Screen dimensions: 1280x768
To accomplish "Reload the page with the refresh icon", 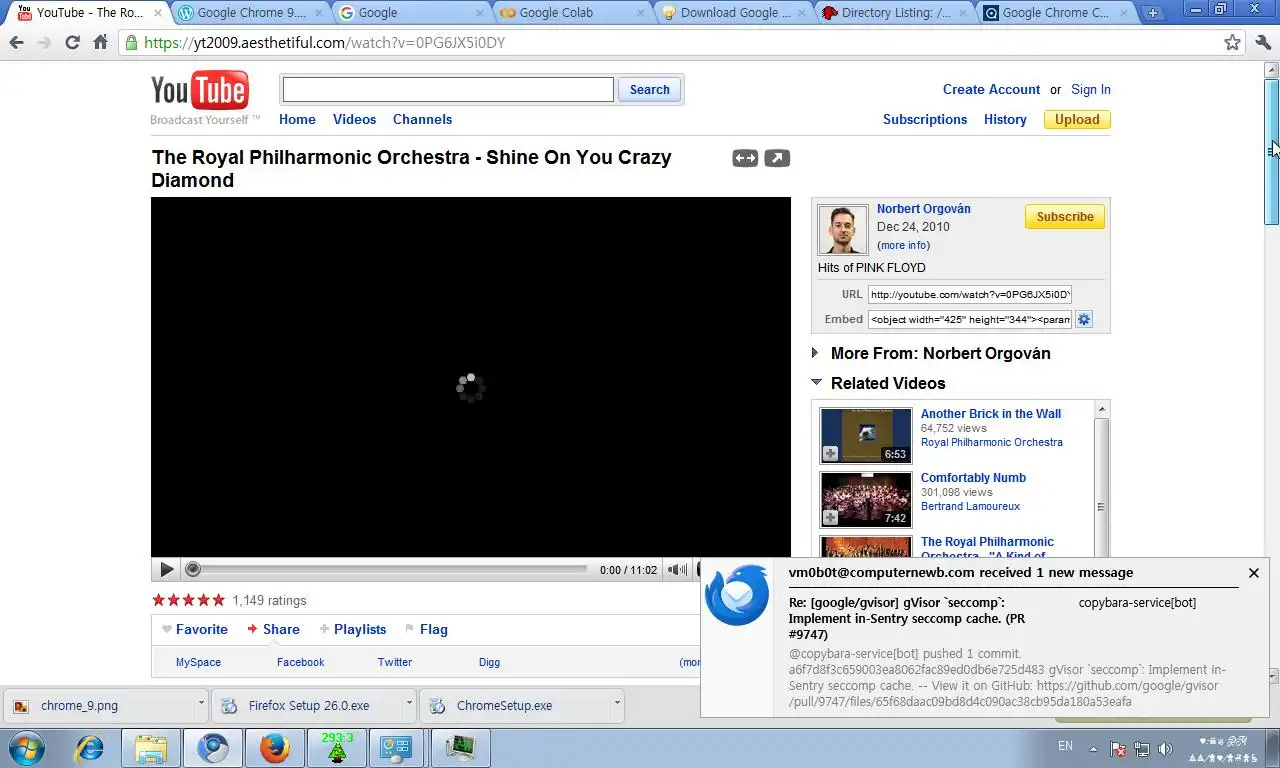I will (x=72, y=43).
